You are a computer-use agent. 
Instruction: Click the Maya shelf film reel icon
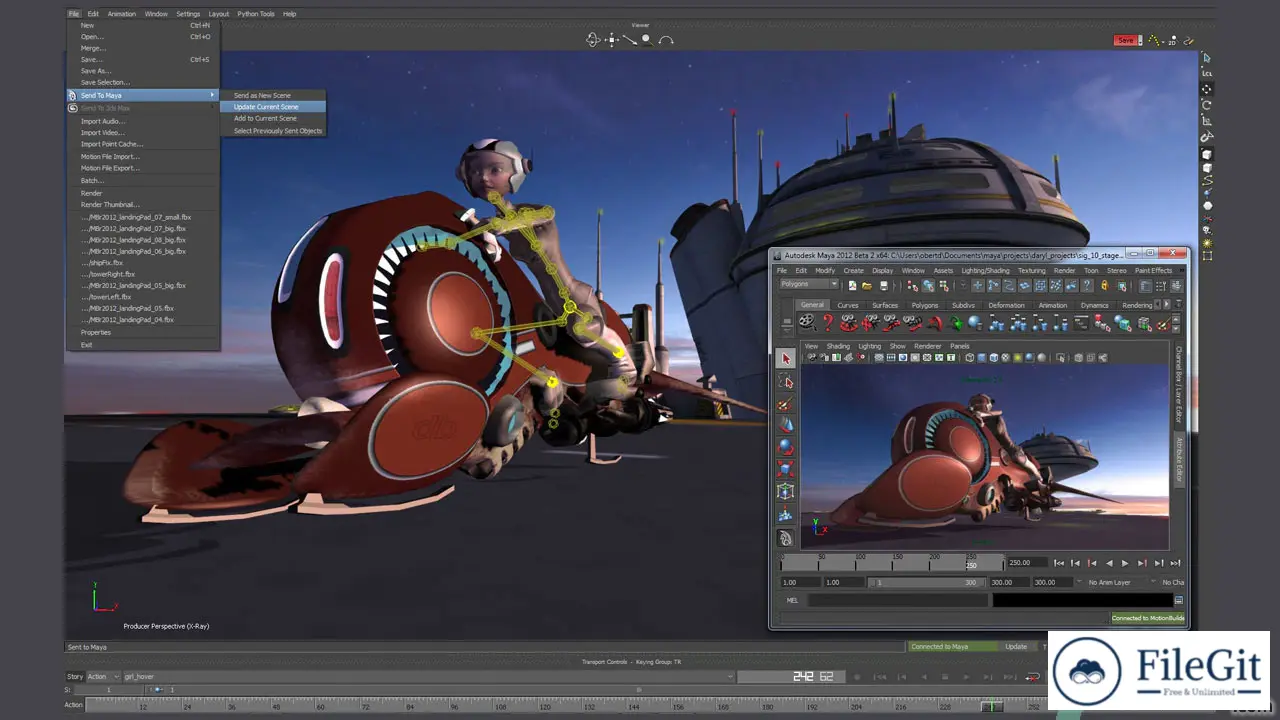[807, 322]
